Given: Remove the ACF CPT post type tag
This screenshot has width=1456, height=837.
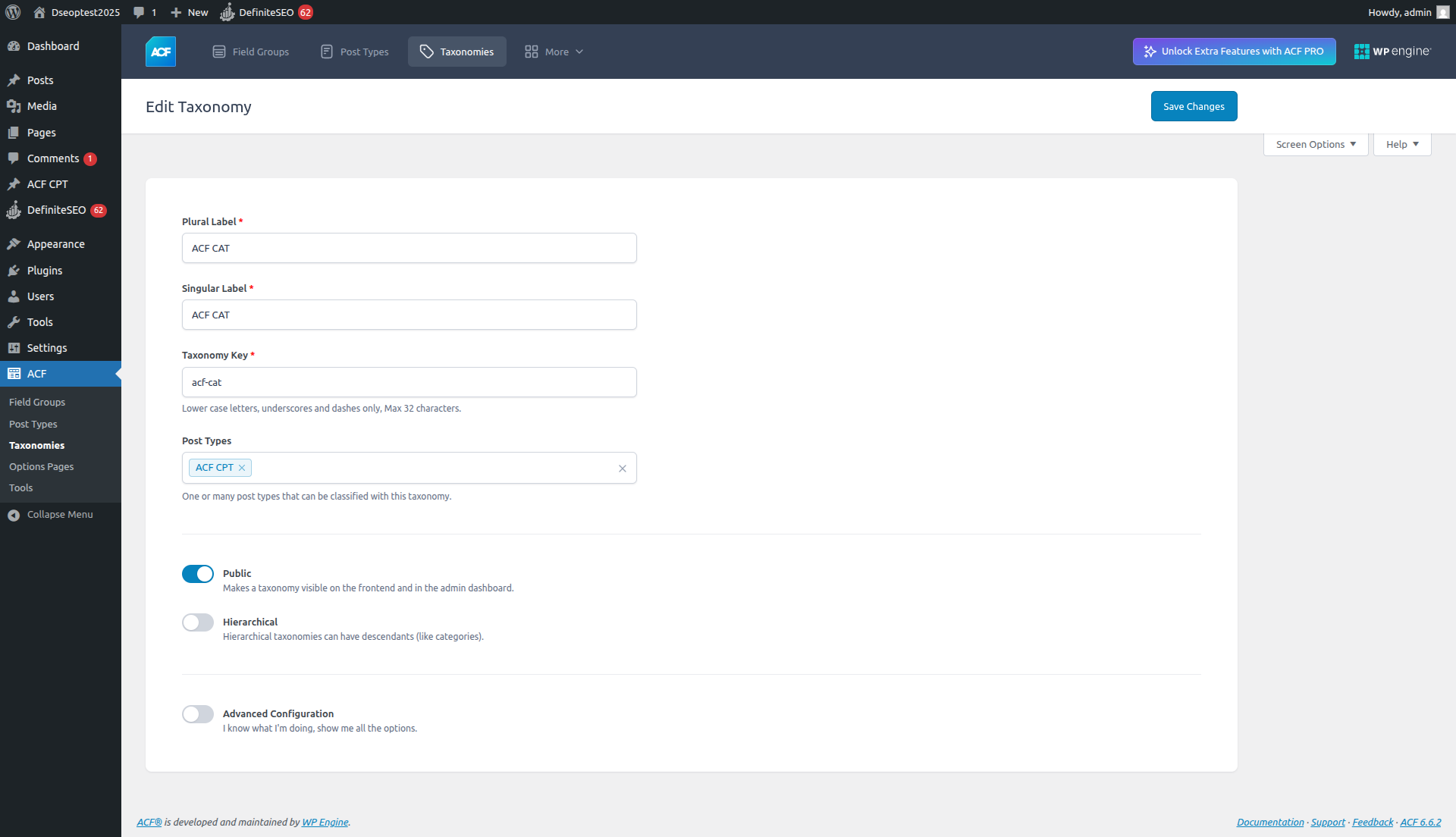Looking at the screenshot, I should point(242,468).
